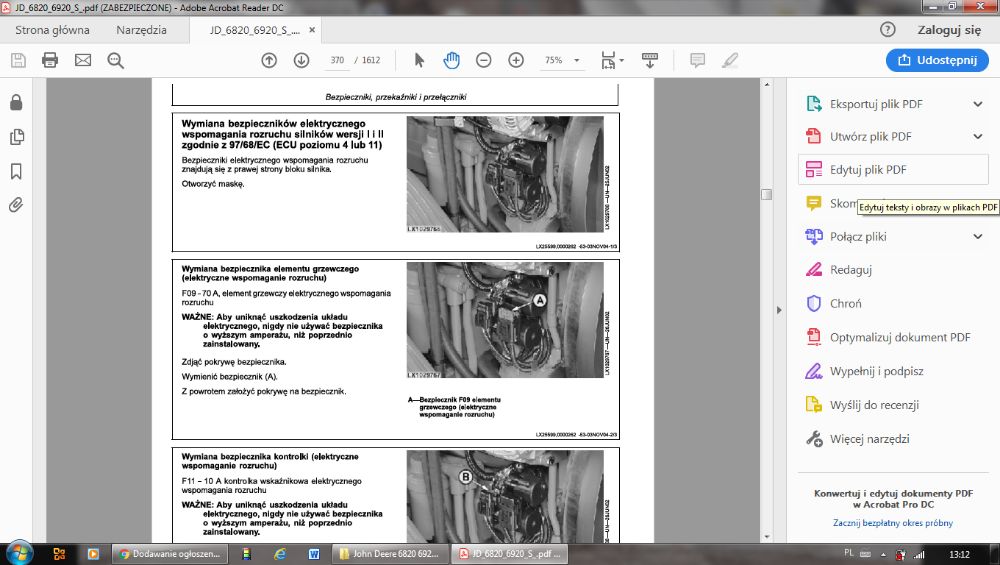Open Internet Explorer from taskbar
The height and width of the screenshot is (565, 1000).
(280, 554)
